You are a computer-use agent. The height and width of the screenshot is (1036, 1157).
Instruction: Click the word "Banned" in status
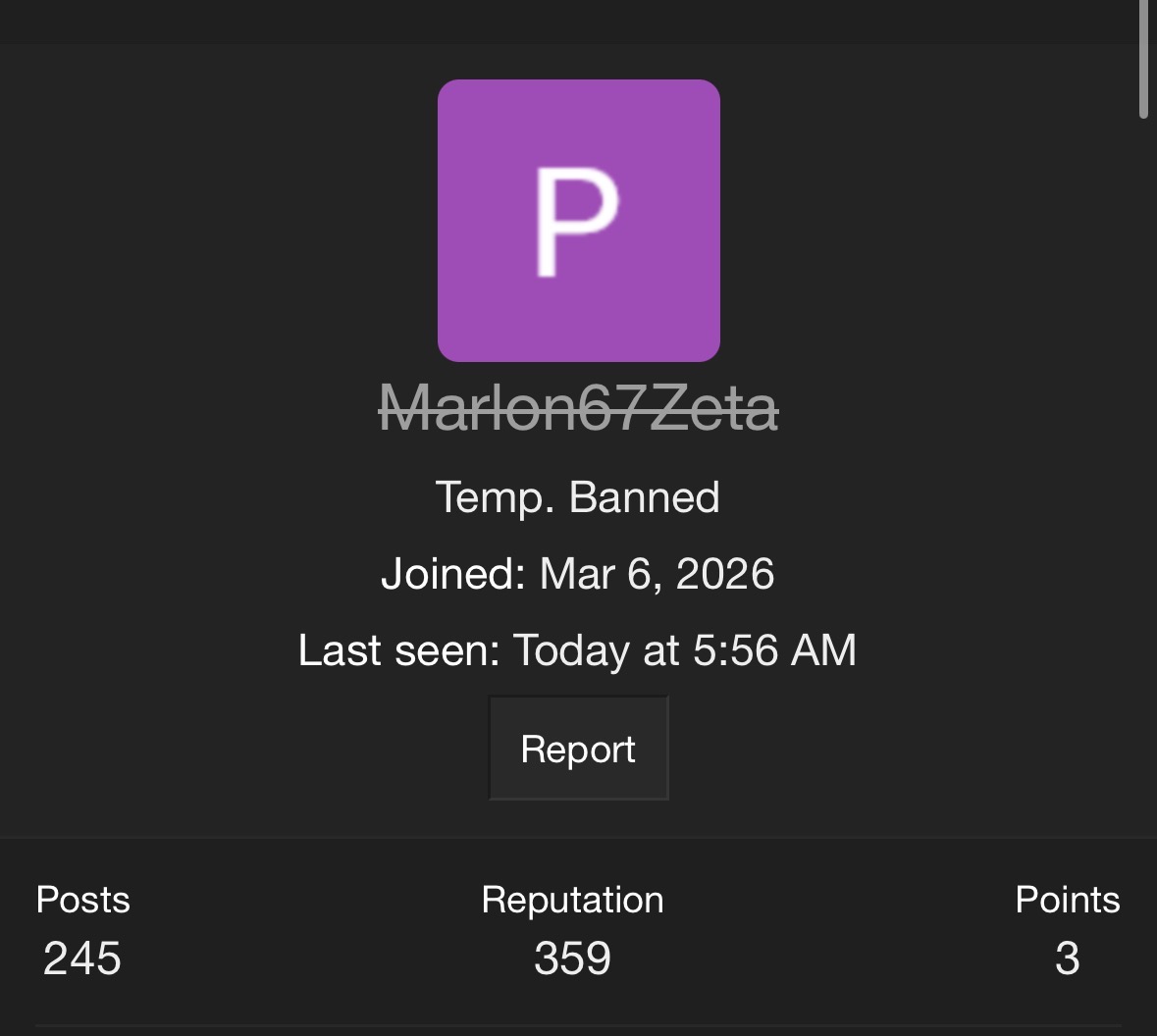pyautogui.click(x=644, y=497)
